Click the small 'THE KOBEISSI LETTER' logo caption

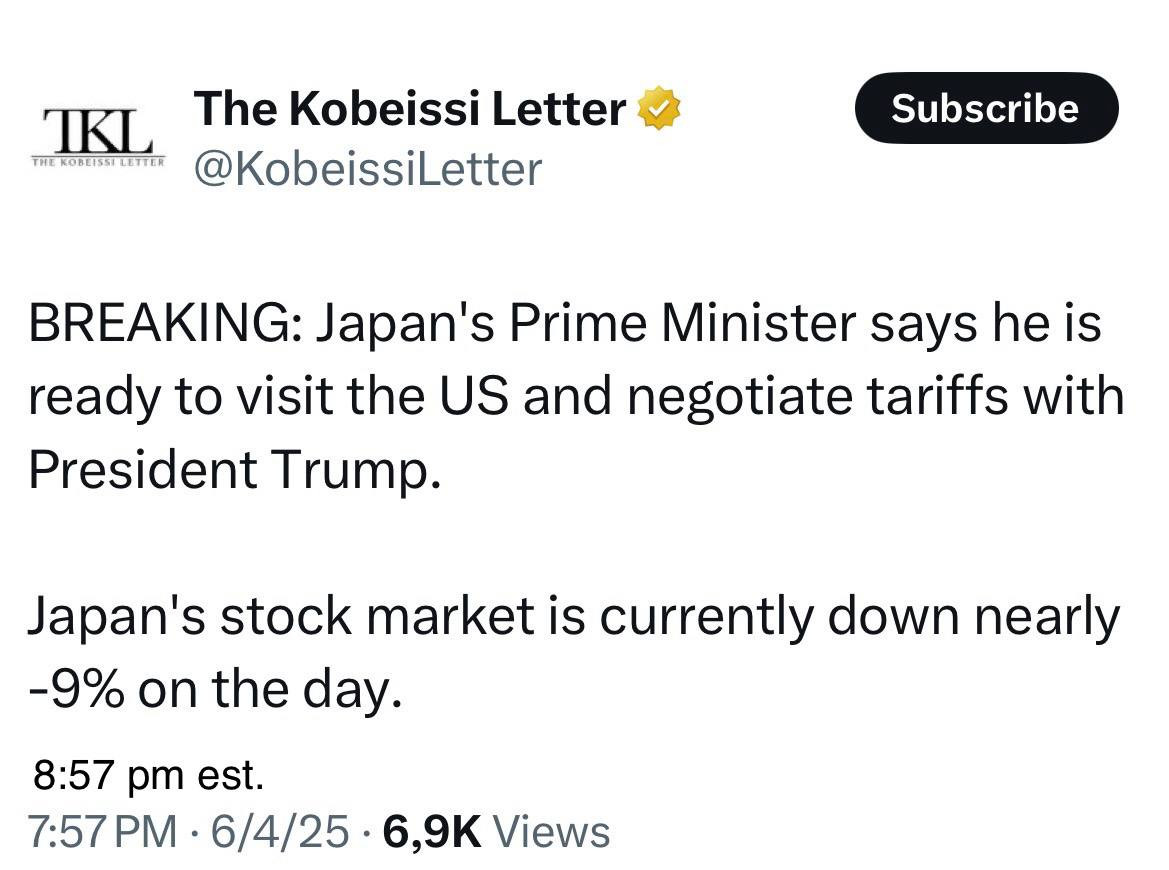98,162
